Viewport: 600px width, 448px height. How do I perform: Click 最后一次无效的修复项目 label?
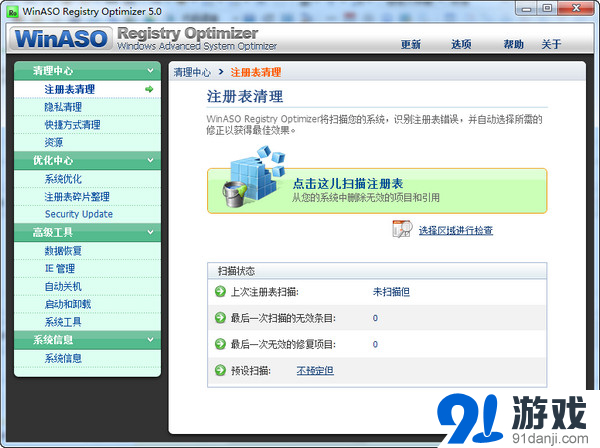(283, 344)
